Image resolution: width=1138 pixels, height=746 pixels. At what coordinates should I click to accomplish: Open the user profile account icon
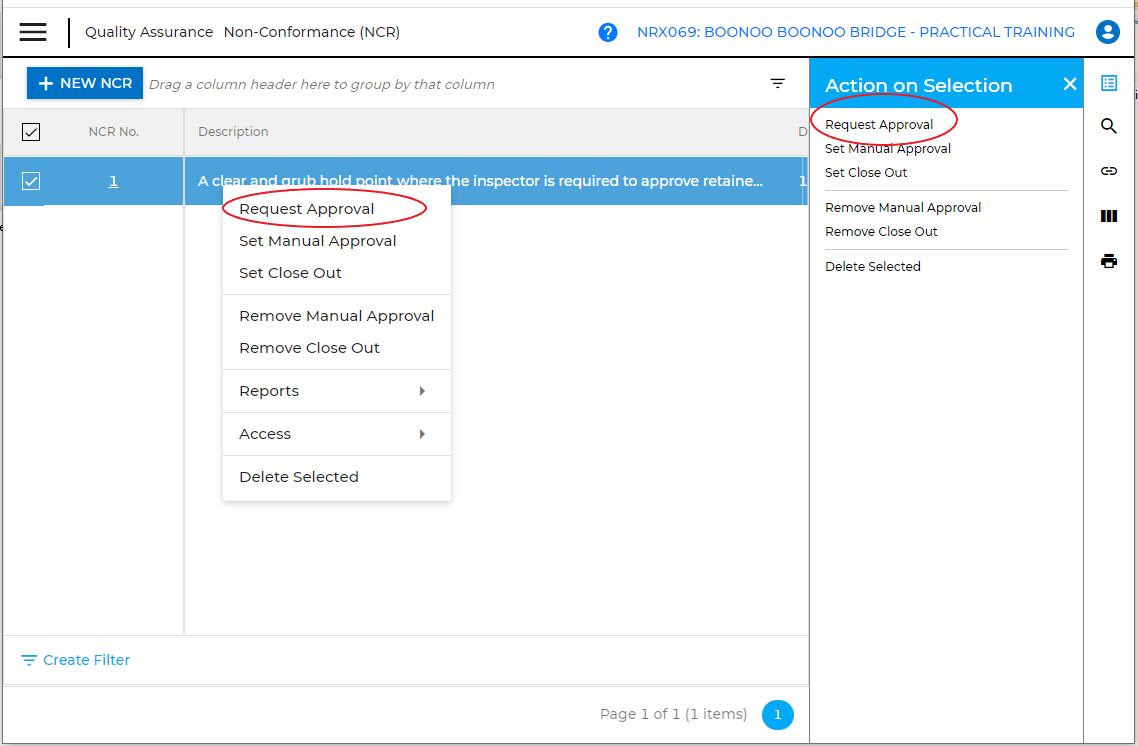(1108, 32)
